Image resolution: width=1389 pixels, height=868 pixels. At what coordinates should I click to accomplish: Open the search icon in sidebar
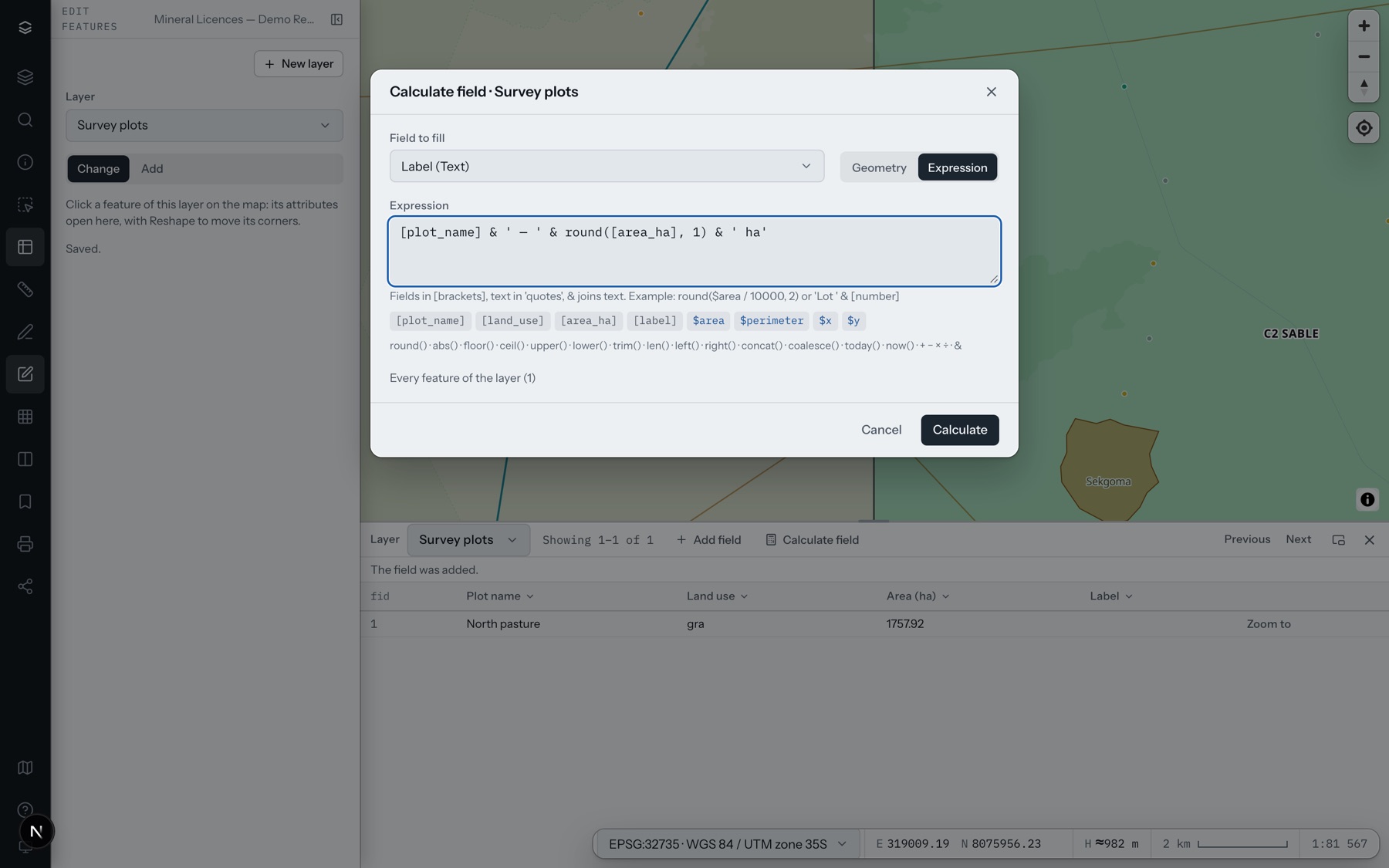pyautogui.click(x=25, y=120)
